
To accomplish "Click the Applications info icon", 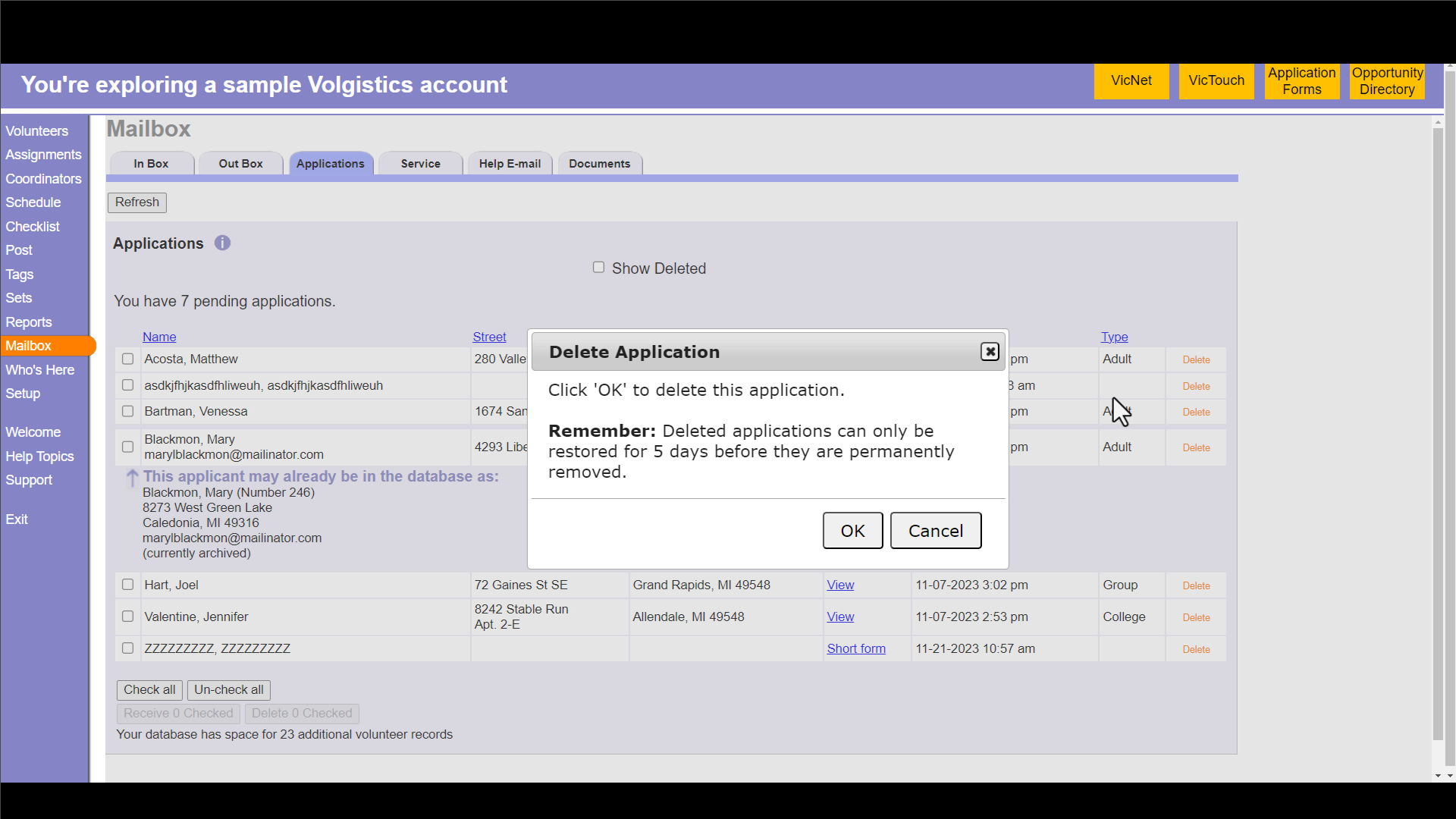I will point(222,243).
